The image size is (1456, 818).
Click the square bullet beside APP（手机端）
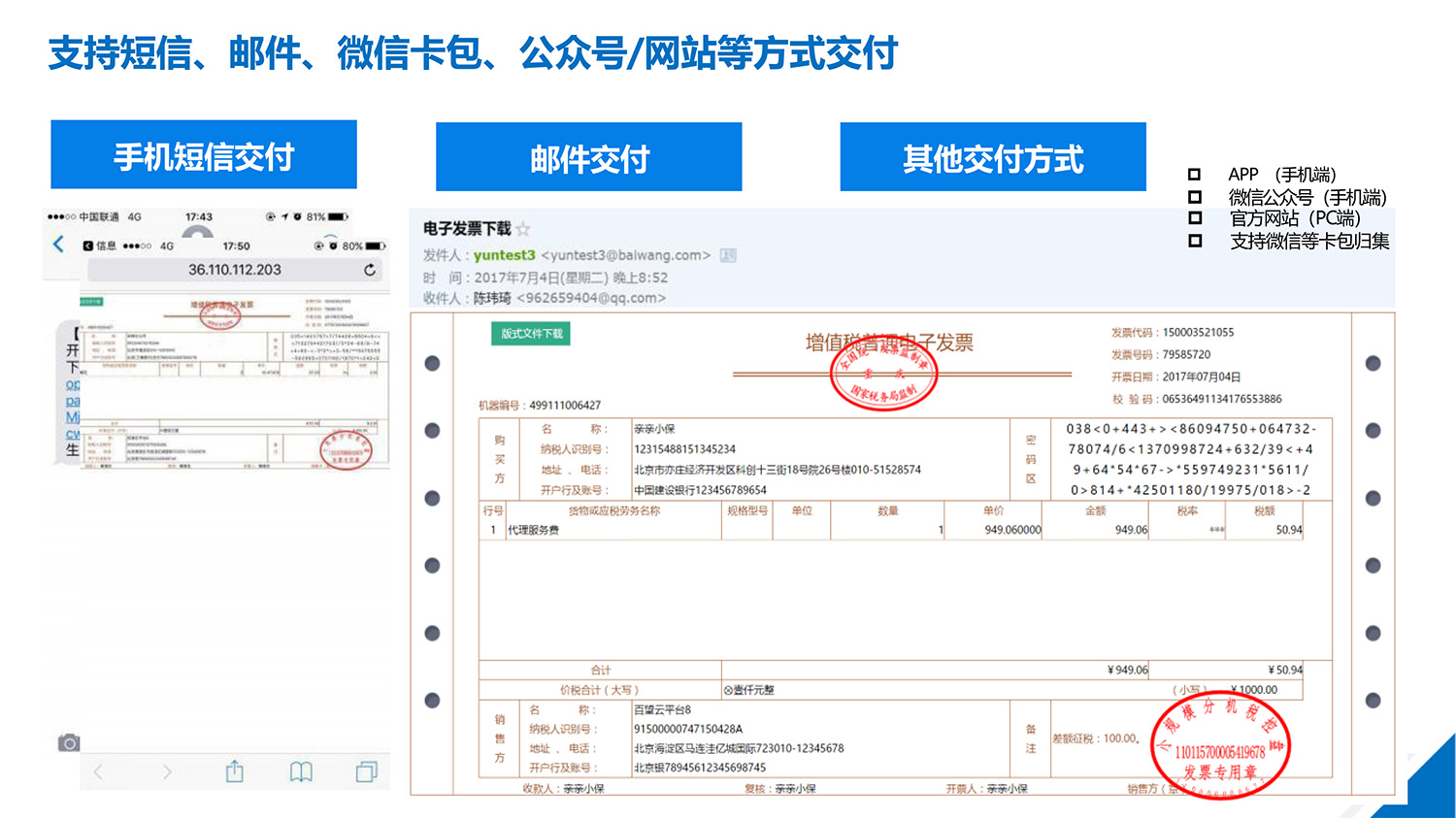click(x=1194, y=175)
